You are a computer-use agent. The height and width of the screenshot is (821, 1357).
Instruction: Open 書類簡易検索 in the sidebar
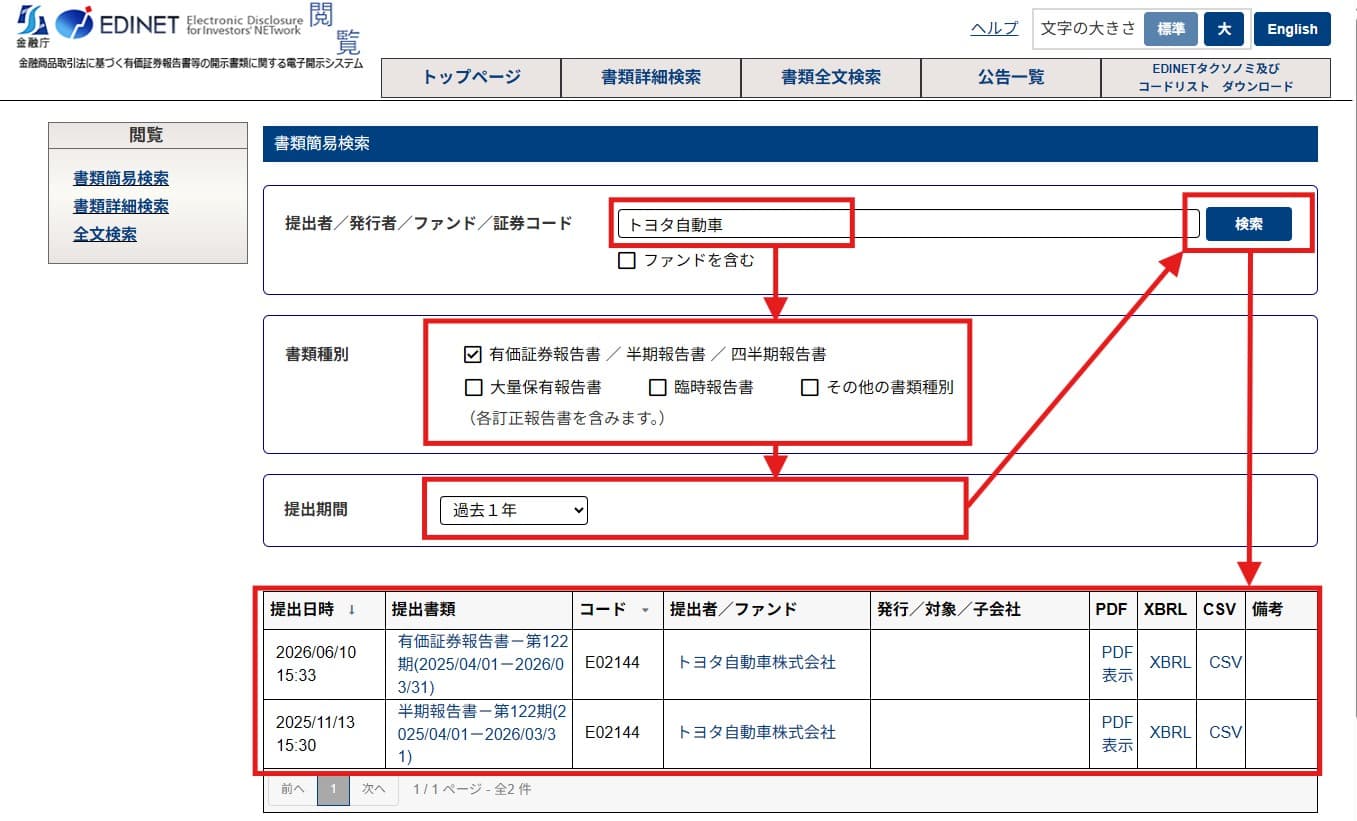tap(121, 179)
